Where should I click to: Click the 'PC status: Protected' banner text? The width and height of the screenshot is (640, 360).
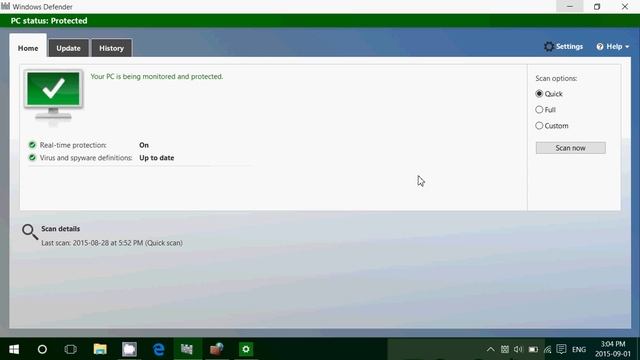(49, 21)
